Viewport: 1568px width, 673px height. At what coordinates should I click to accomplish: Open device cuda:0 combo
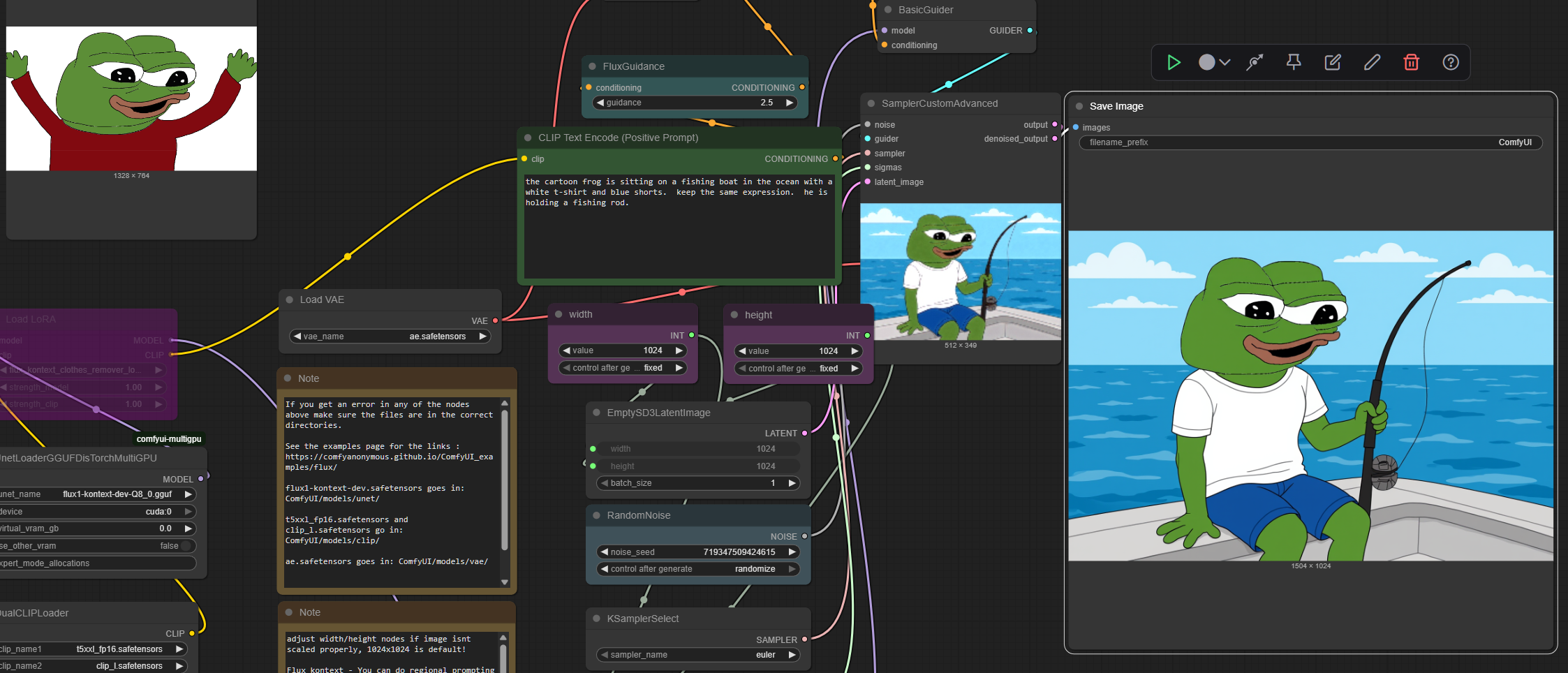point(97,512)
